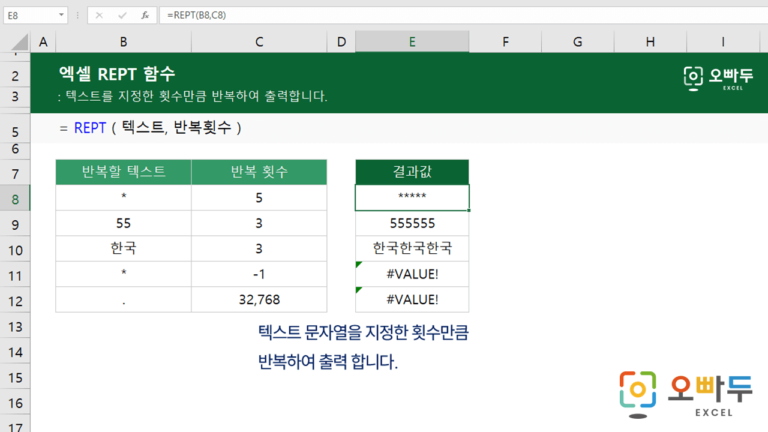The height and width of the screenshot is (432, 768).
Task: Click the green error indicator in cell E12
Action: pyautogui.click(x=359, y=290)
